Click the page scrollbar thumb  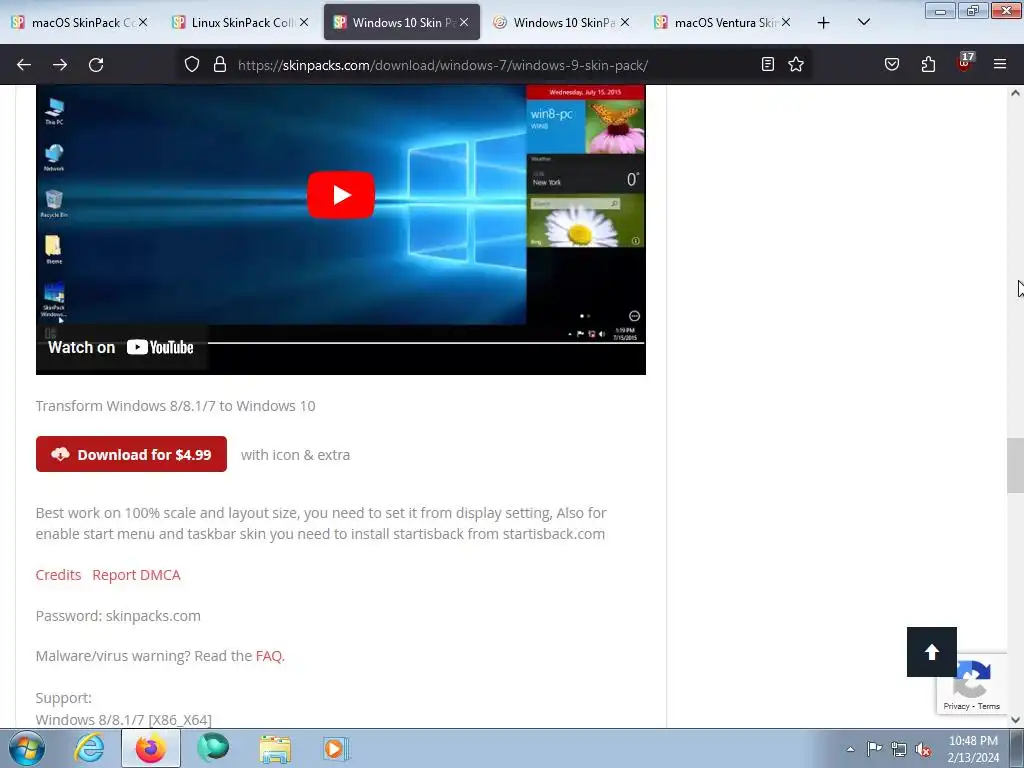(x=1016, y=466)
